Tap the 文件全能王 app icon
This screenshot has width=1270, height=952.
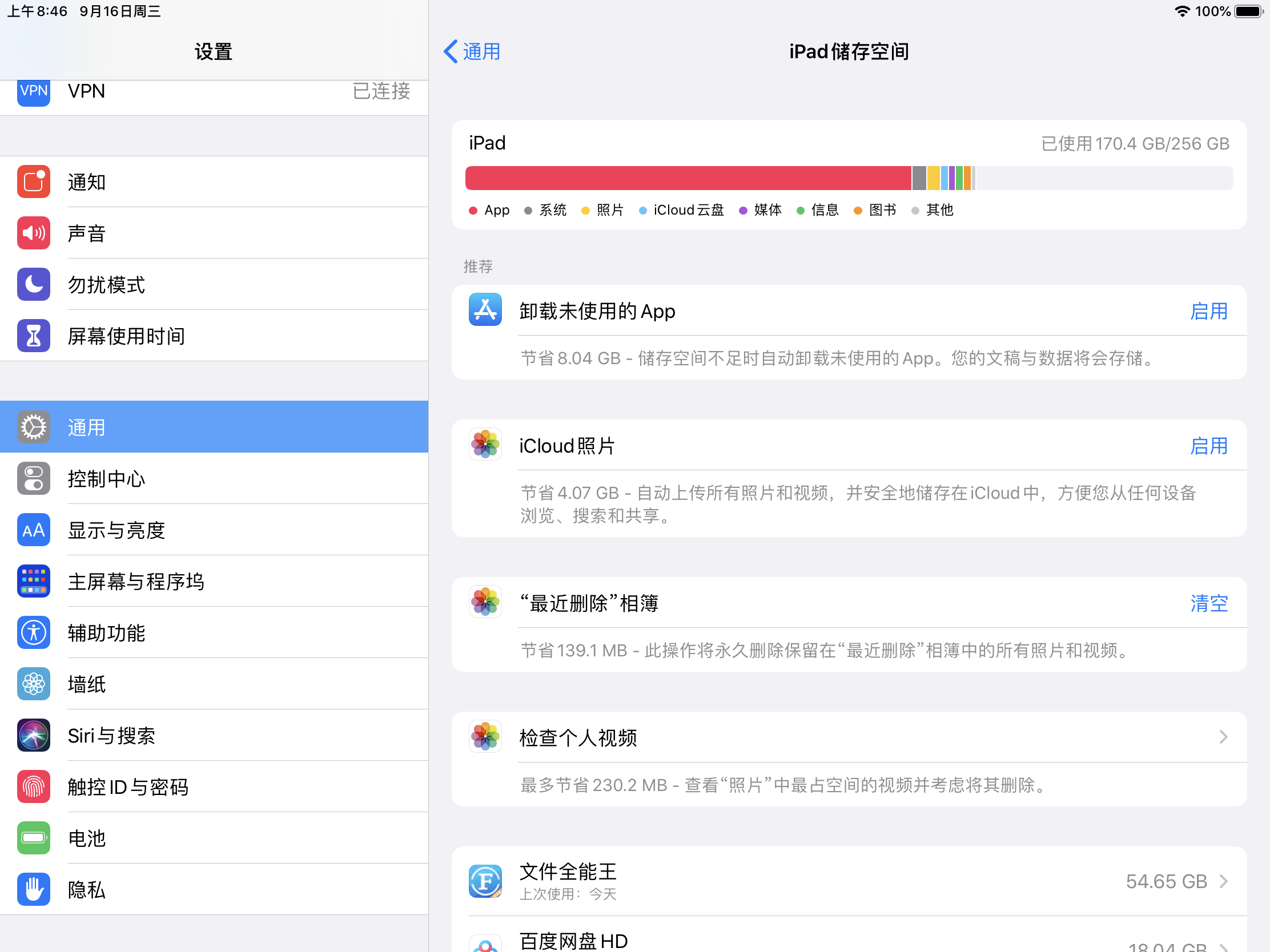pyautogui.click(x=485, y=881)
